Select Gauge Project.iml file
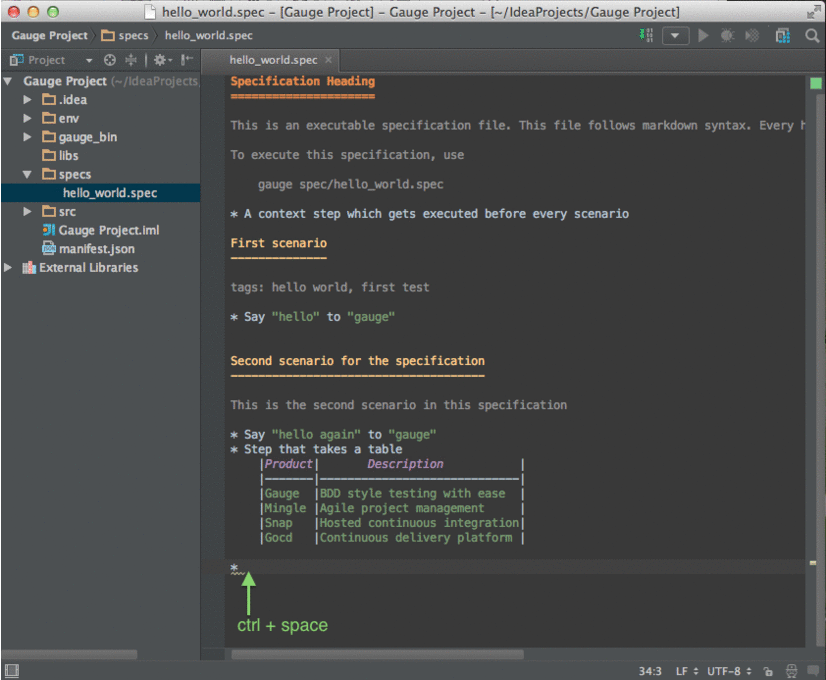The width and height of the screenshot is (826, 680). click(100, 230)
